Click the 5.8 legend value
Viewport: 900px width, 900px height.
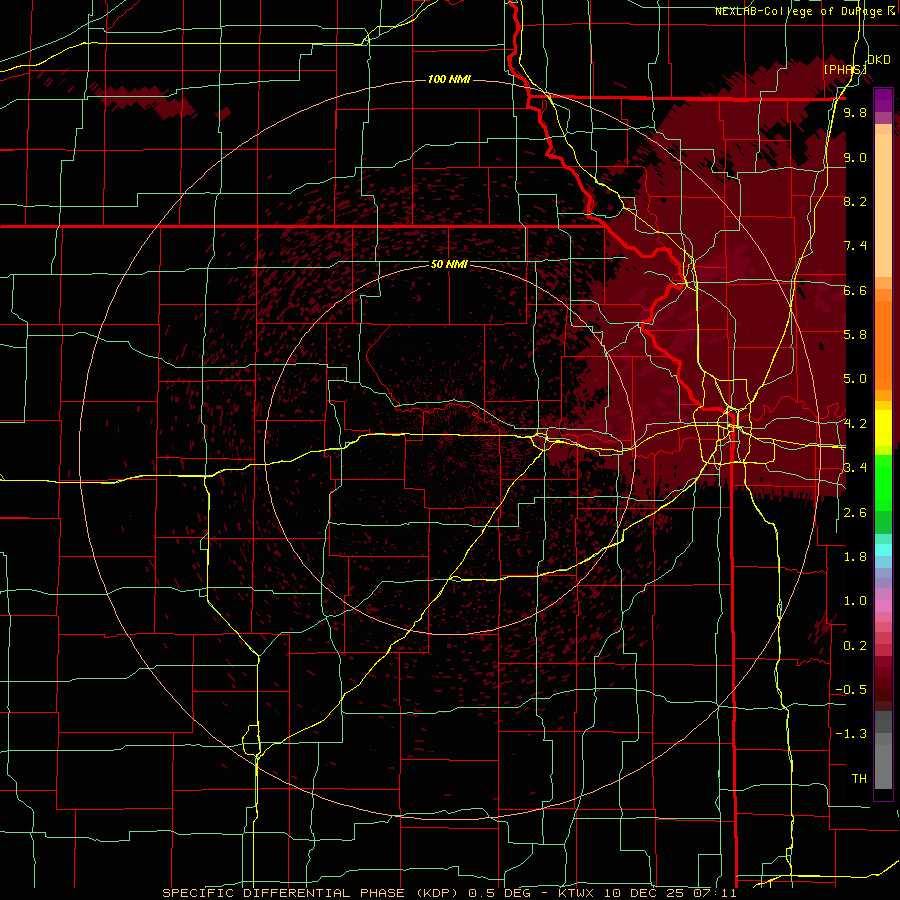pyautogui.click(x=855, y=335)
